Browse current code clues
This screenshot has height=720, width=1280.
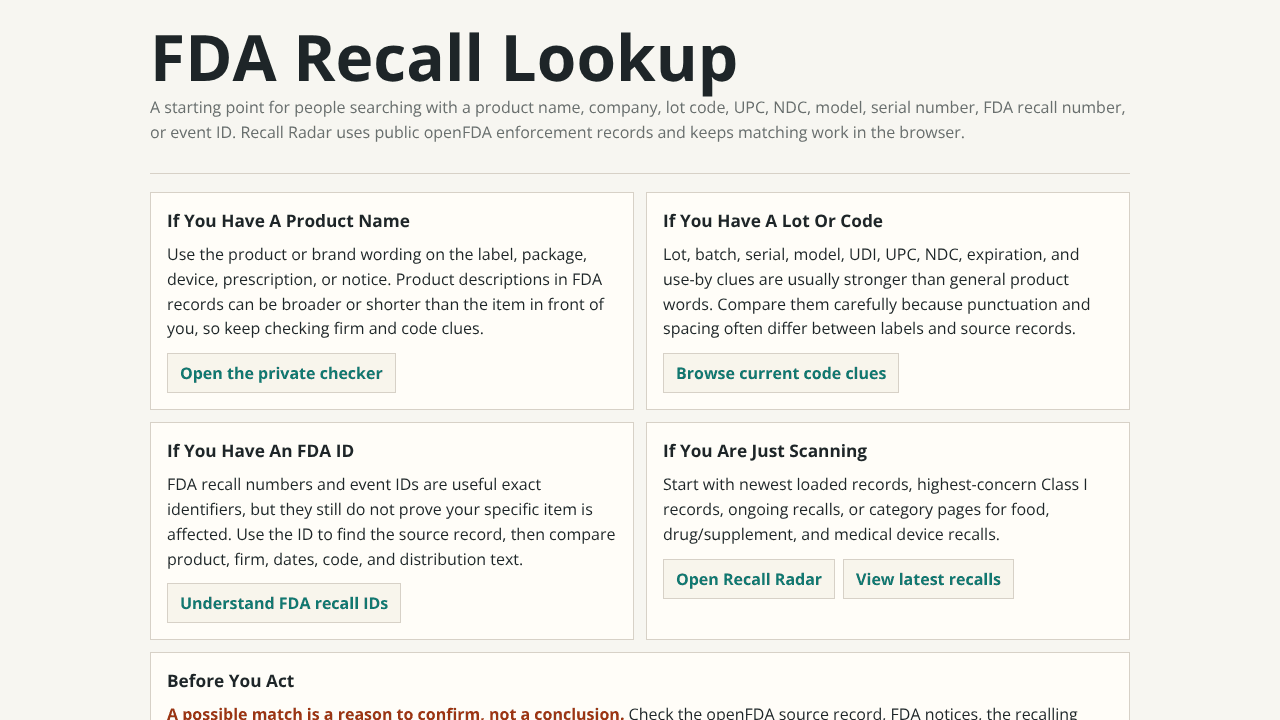tap(781, 373)
